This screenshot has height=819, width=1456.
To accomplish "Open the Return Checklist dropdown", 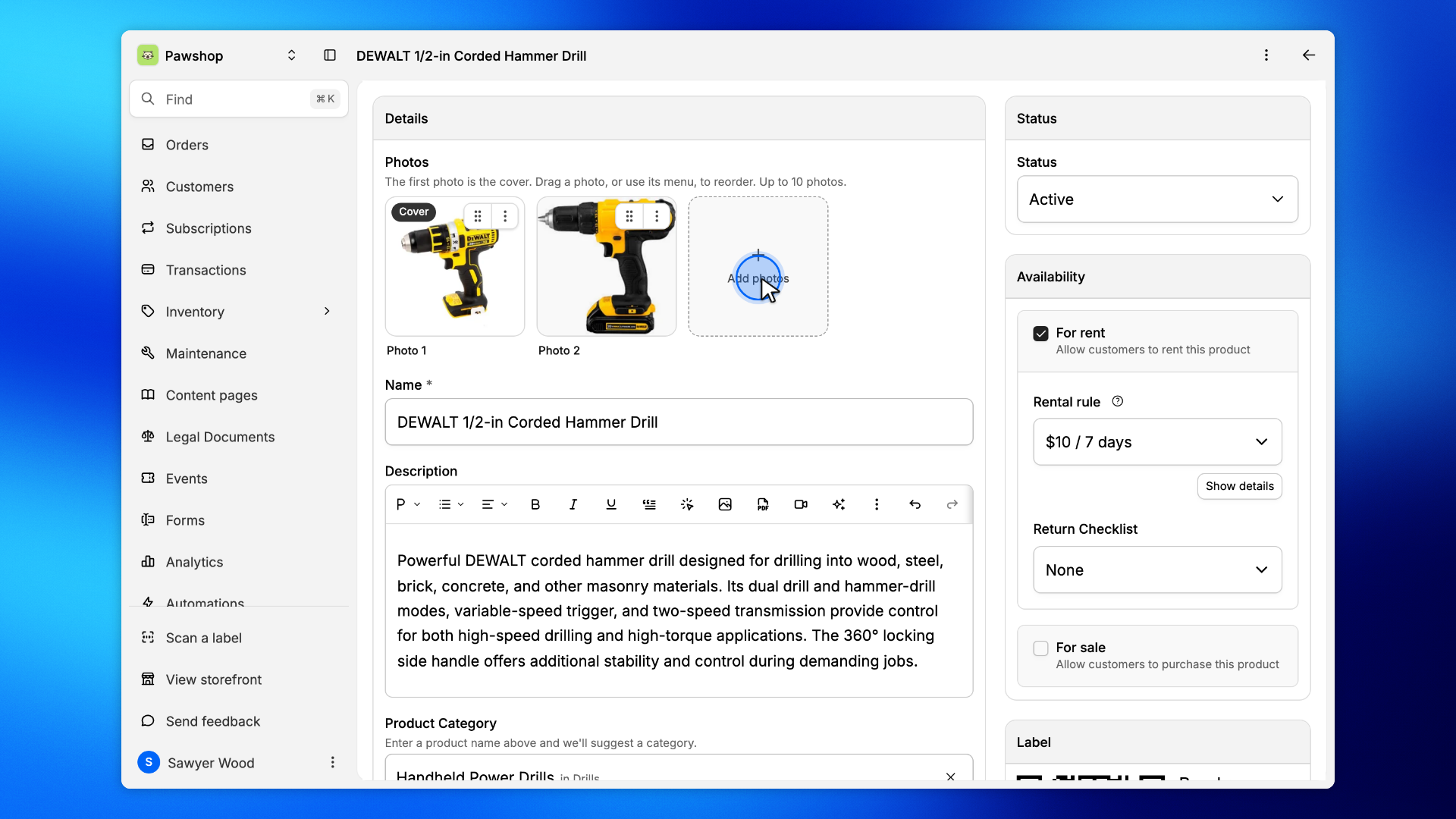I will pyautogui.click(x=1157, y=570).
